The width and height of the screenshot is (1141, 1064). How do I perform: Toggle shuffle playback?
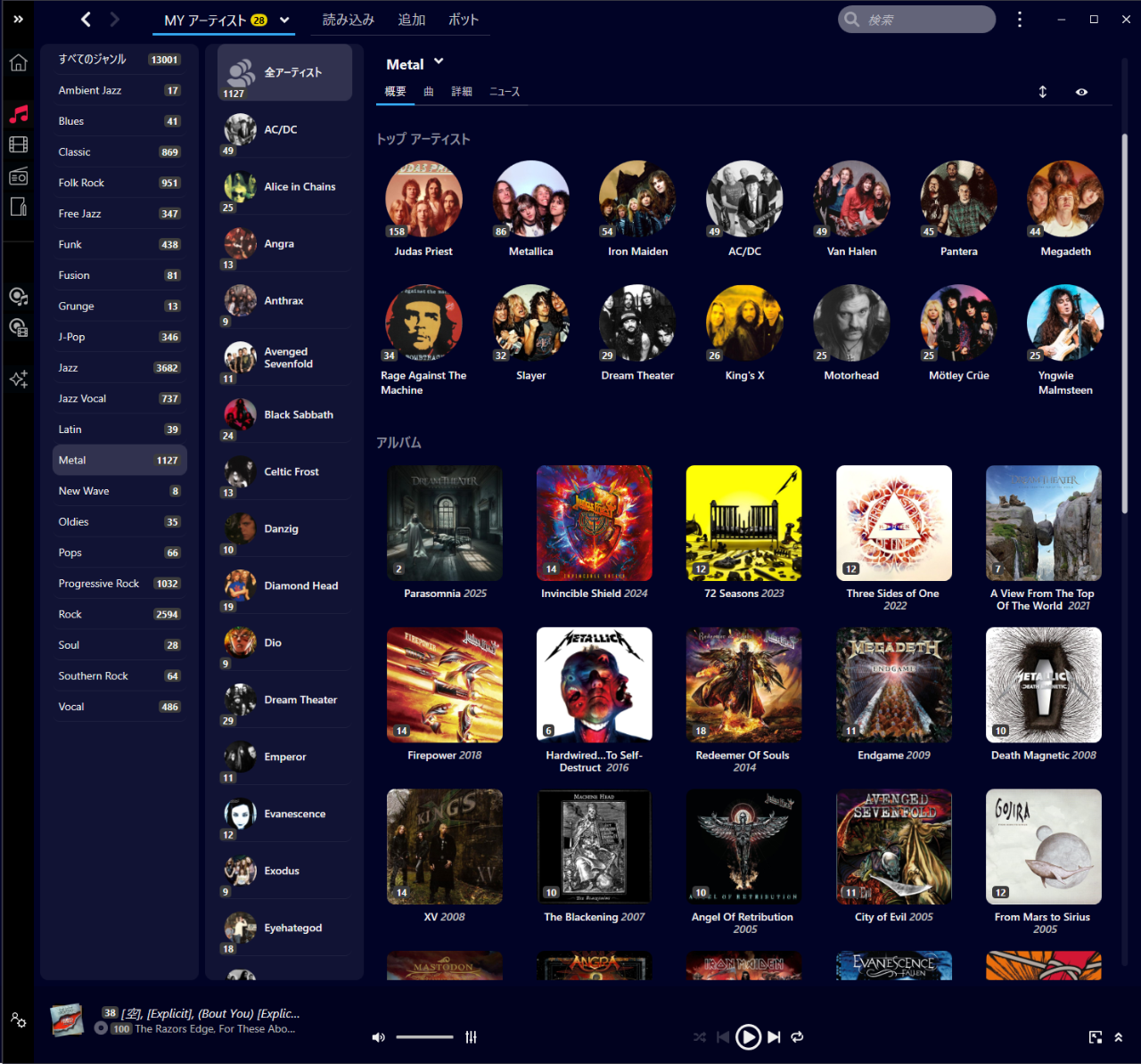pos(700,1037)
